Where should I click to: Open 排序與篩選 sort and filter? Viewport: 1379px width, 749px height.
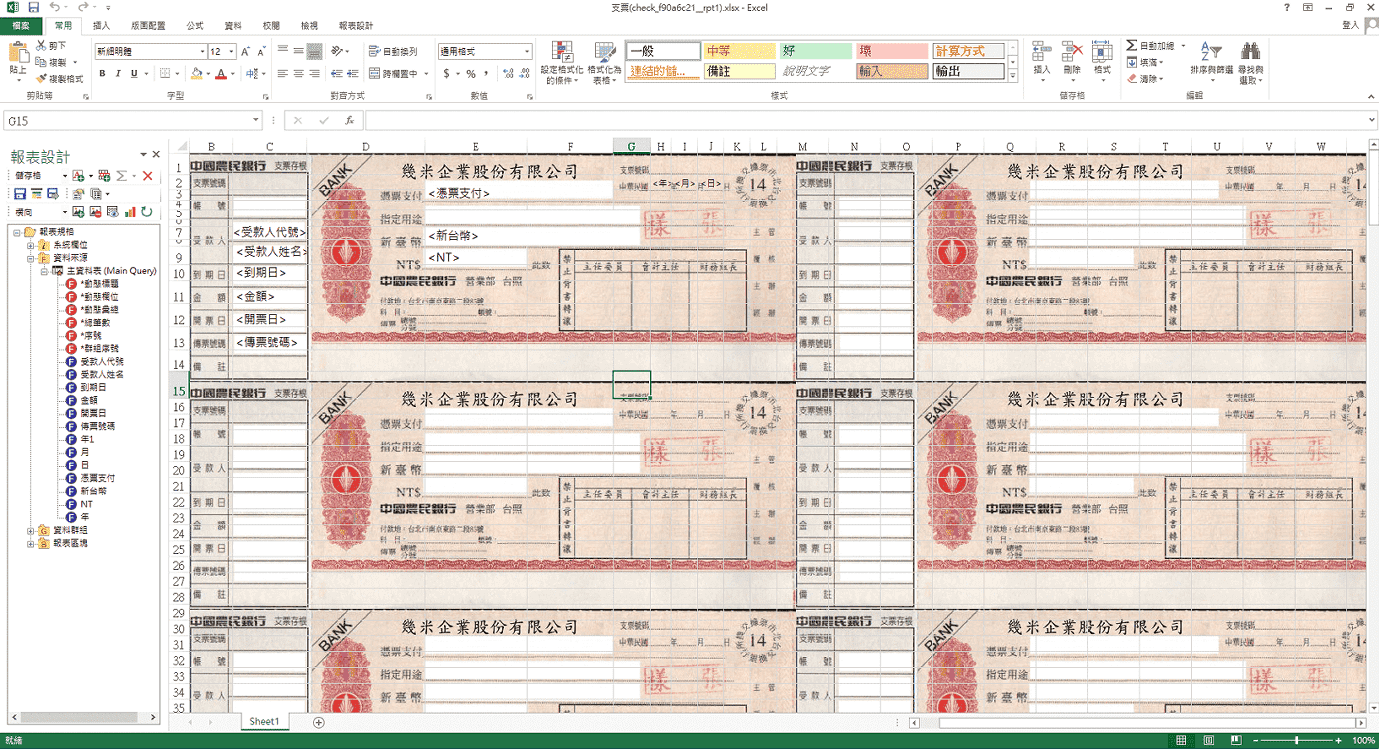pos(1211,63)
